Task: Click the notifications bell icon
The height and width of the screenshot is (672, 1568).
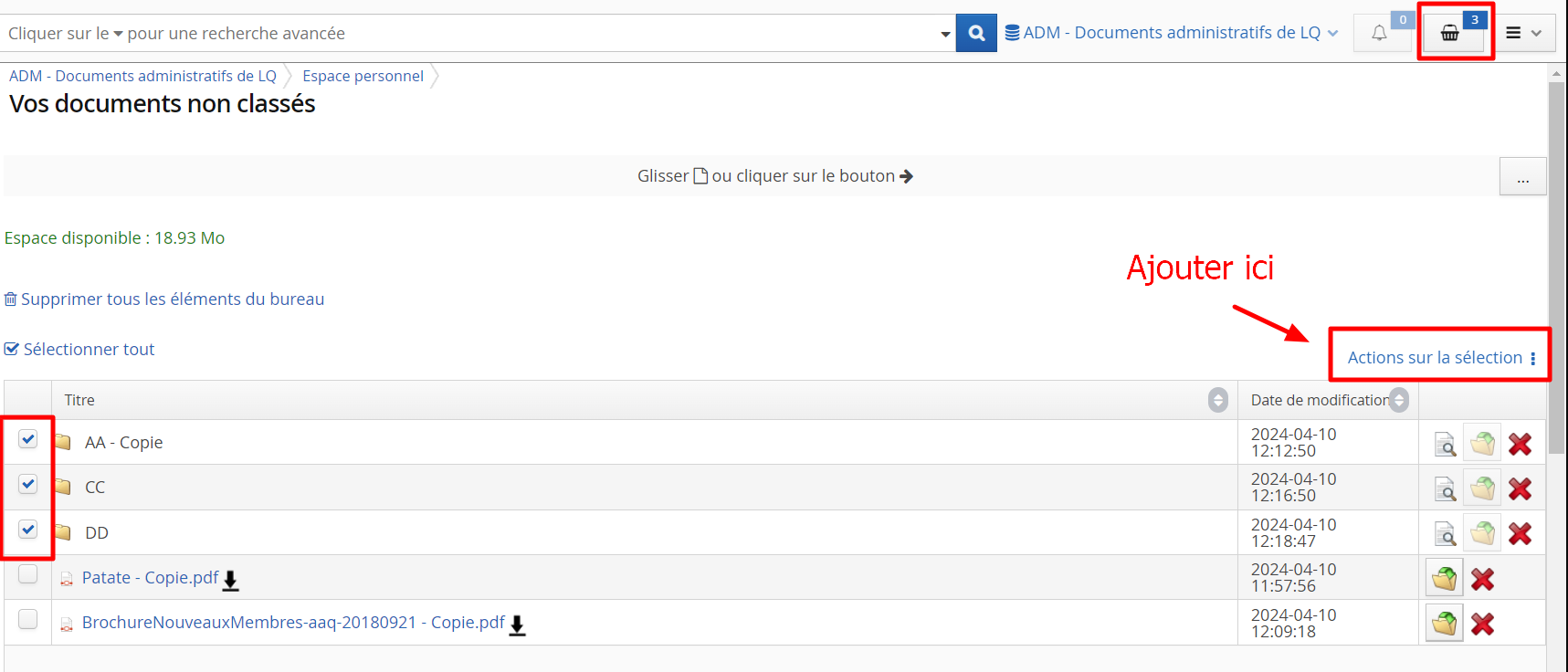Action: pyautogui.click(x=1379, y=34)
